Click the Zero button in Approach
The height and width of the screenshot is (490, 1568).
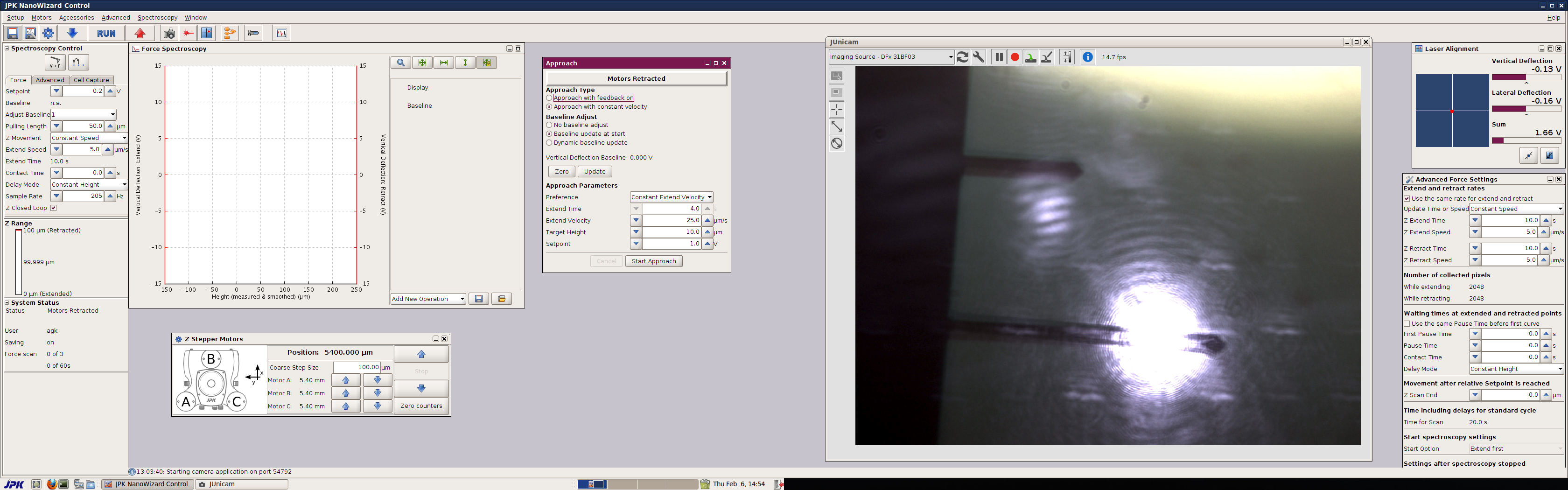point(561,172)
